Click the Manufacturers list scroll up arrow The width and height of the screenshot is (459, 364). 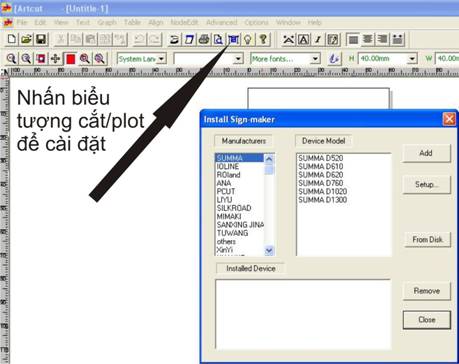click(269, 159)
